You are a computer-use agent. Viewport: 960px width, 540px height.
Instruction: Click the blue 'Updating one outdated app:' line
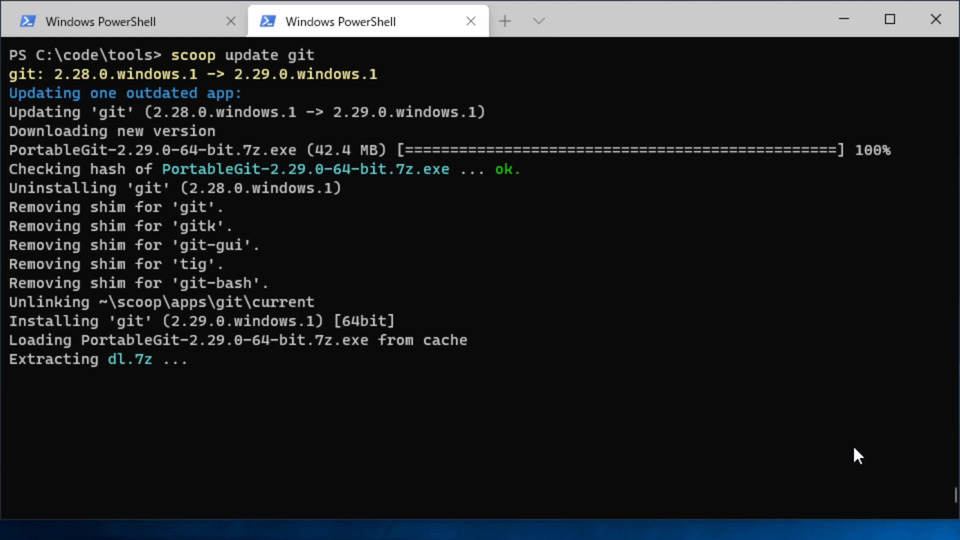[x=126, y=93]
